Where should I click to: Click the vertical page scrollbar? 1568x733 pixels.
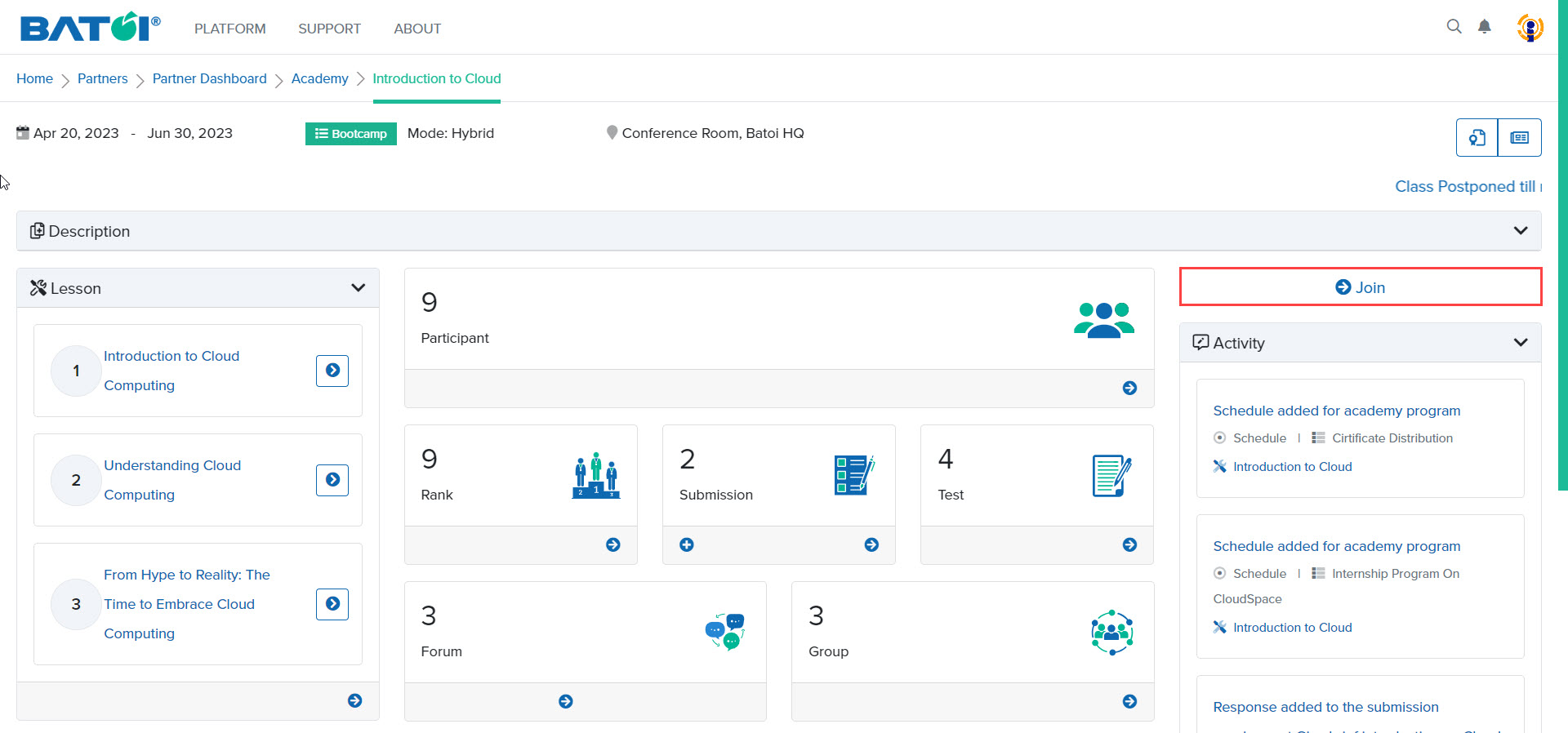tap(1563, 245)
